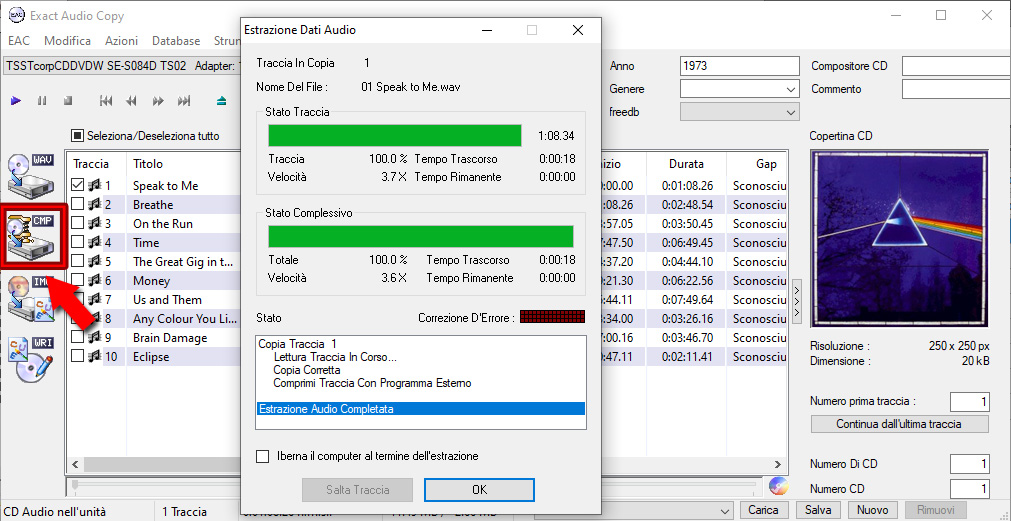
Task: Click the track title Brain Damage
Action: [x=170, y=338]
